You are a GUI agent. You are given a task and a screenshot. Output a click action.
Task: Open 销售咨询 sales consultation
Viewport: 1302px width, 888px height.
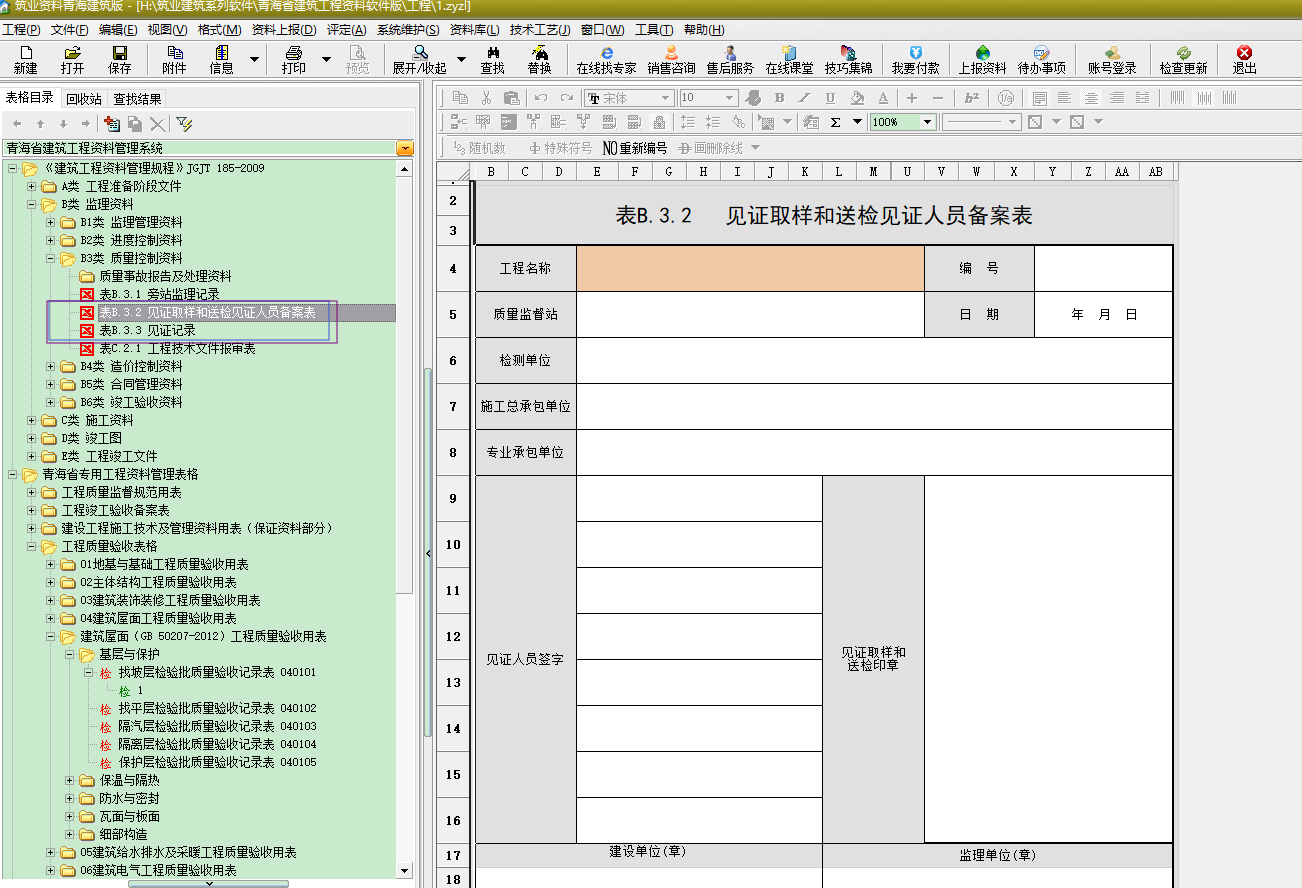click(x=671, y=60)
